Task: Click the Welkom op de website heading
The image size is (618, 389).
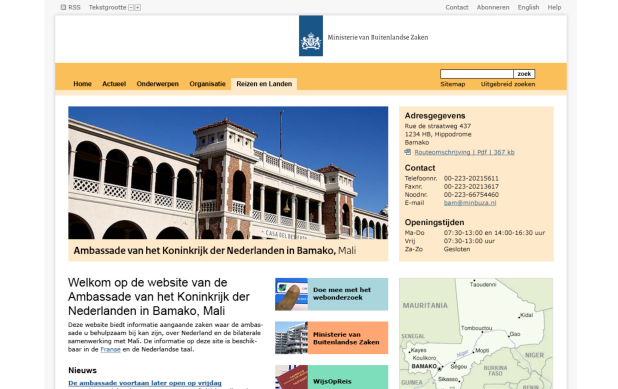Action: (x=158, y=297)
